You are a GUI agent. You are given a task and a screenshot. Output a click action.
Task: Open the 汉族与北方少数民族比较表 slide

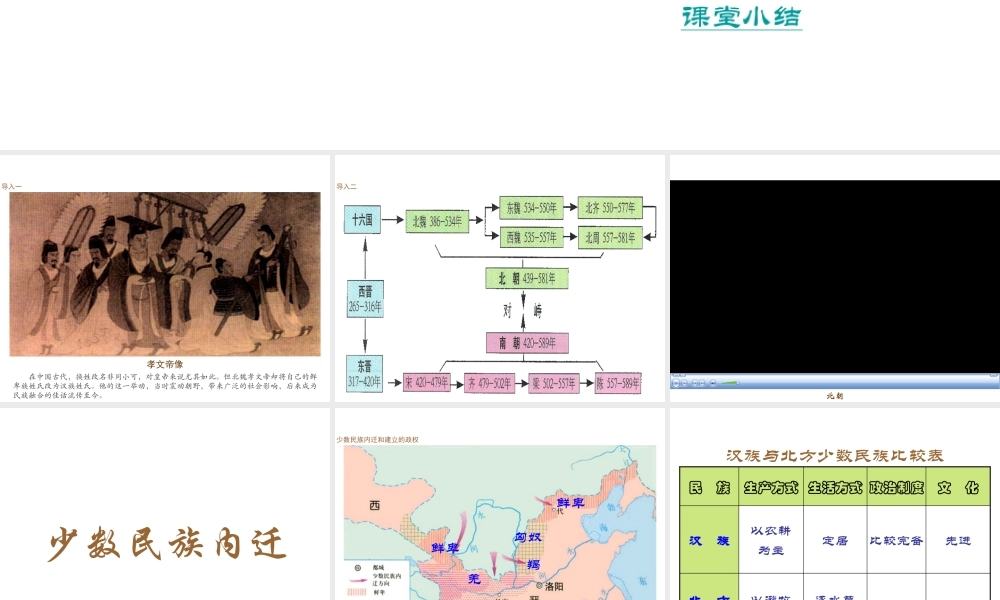[x=835, y=504]
